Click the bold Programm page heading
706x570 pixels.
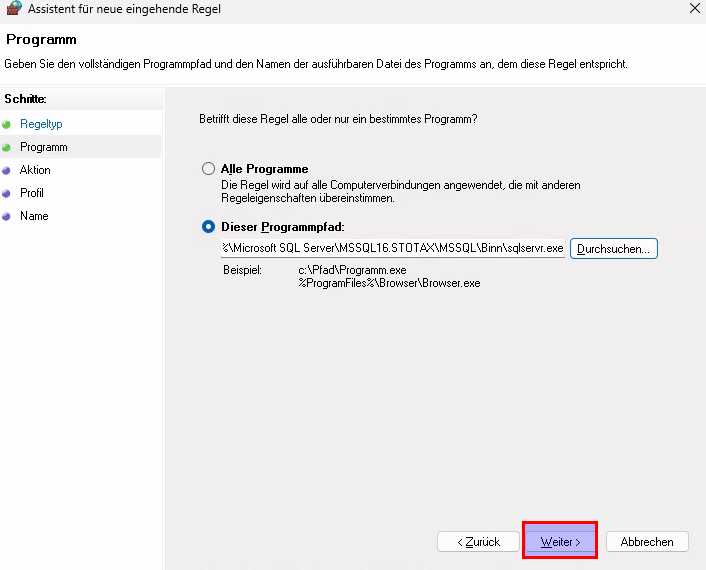pyautogui.click(x=41, y=39)
